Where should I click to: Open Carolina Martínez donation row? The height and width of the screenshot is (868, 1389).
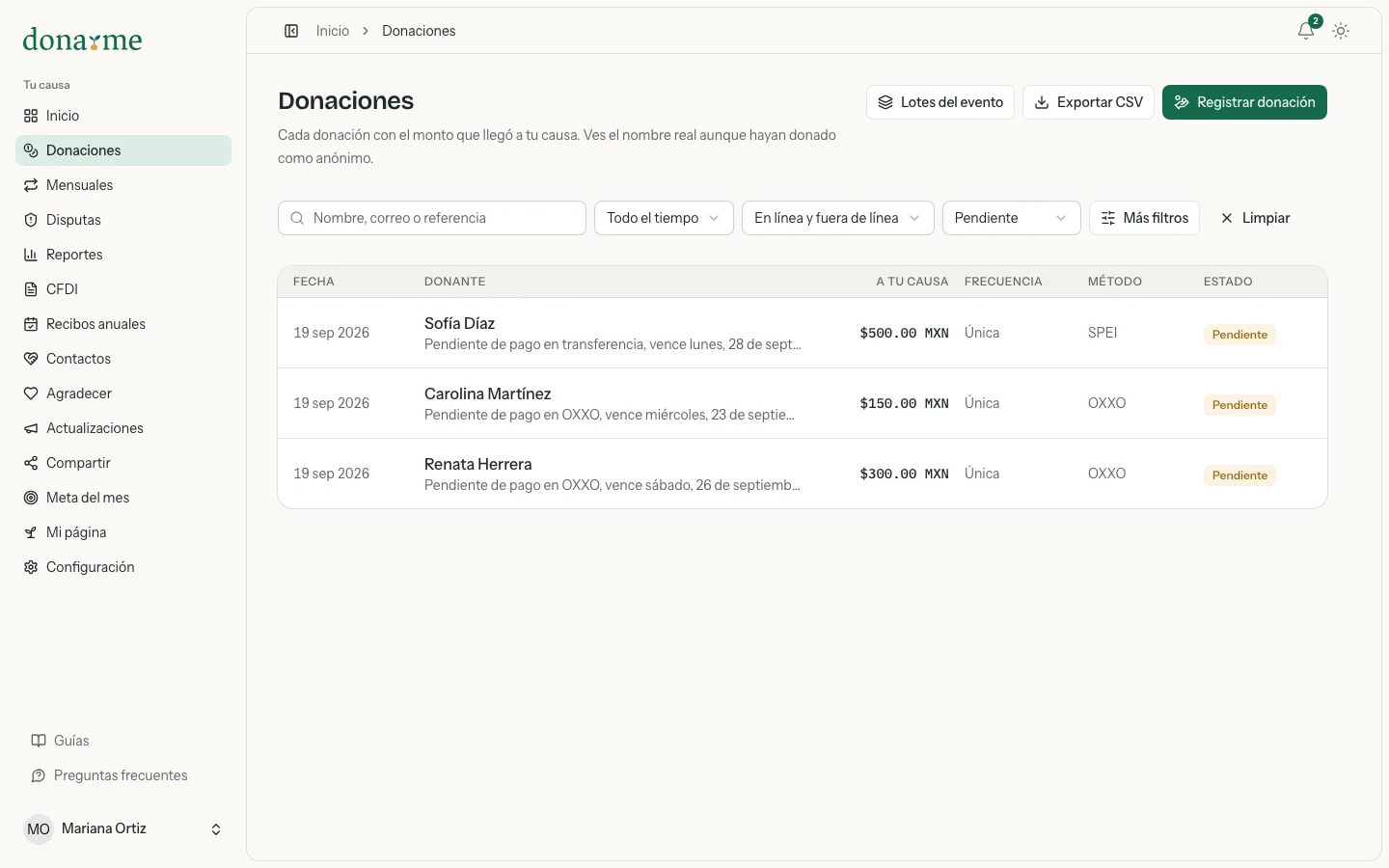point(803,403)
